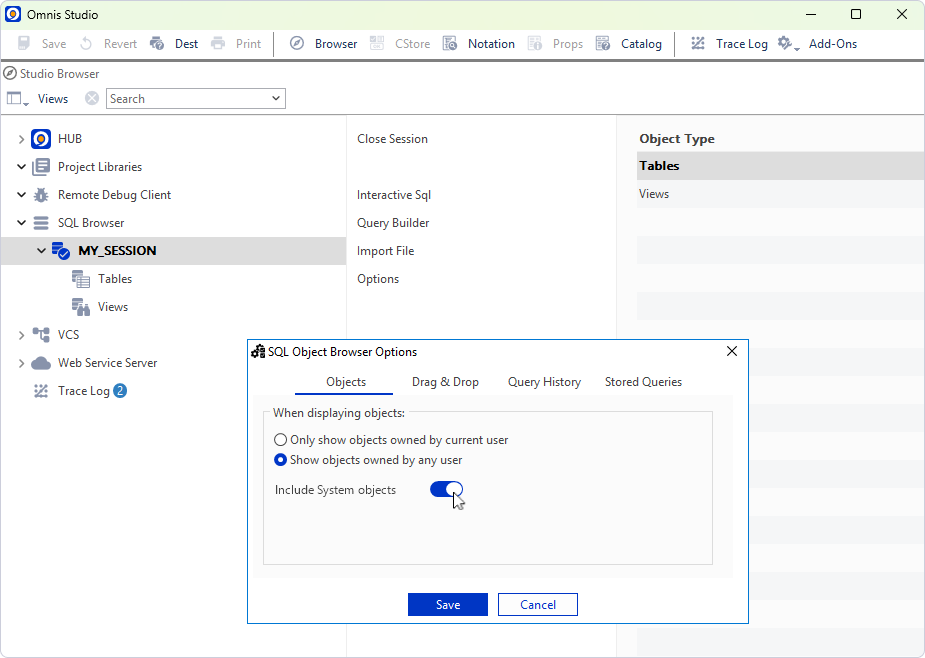925x658 pixels.
Task: Open the Catalog icon
Action: [603, 44]
